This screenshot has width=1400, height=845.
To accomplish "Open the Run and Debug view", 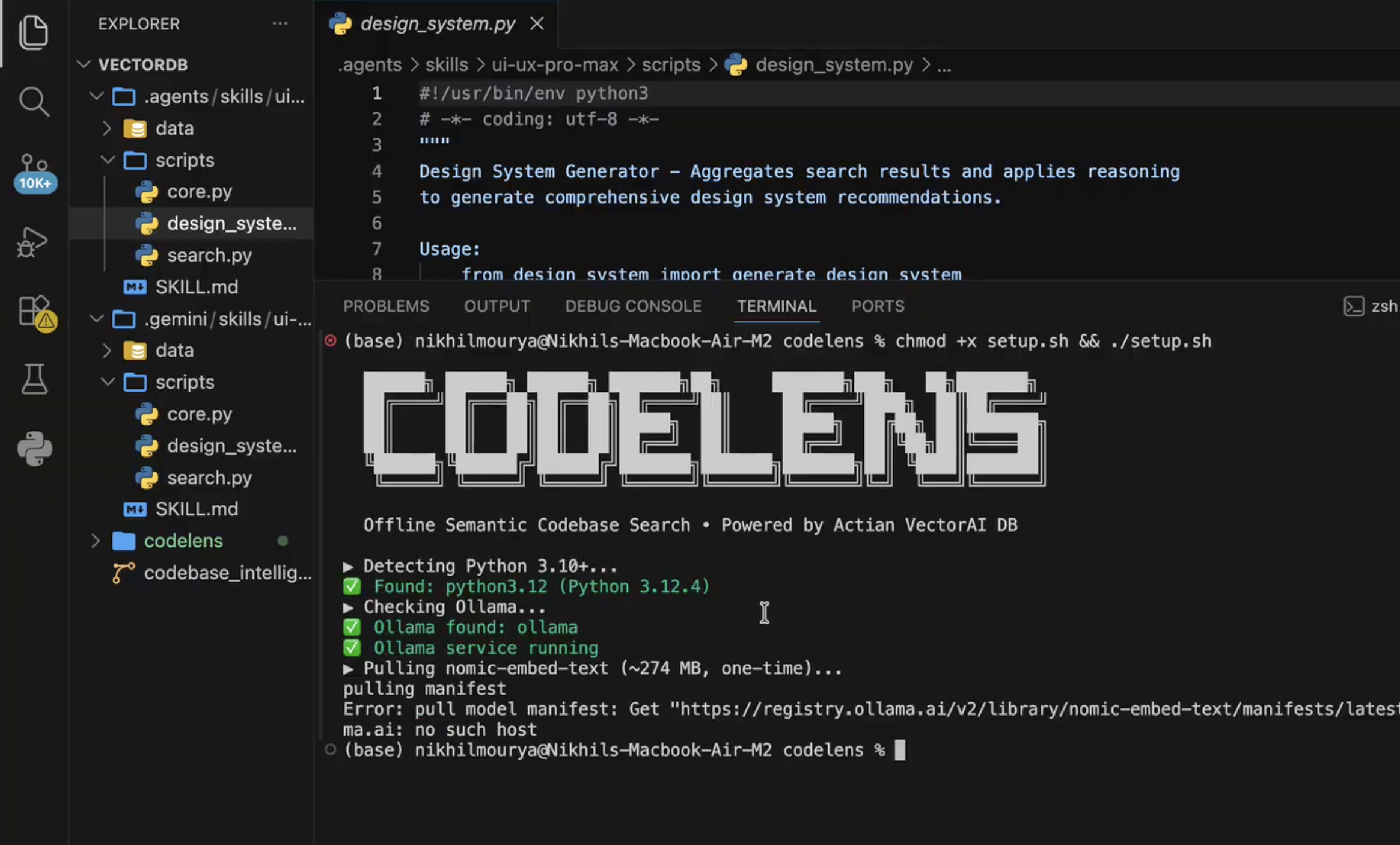I will 32,242.
